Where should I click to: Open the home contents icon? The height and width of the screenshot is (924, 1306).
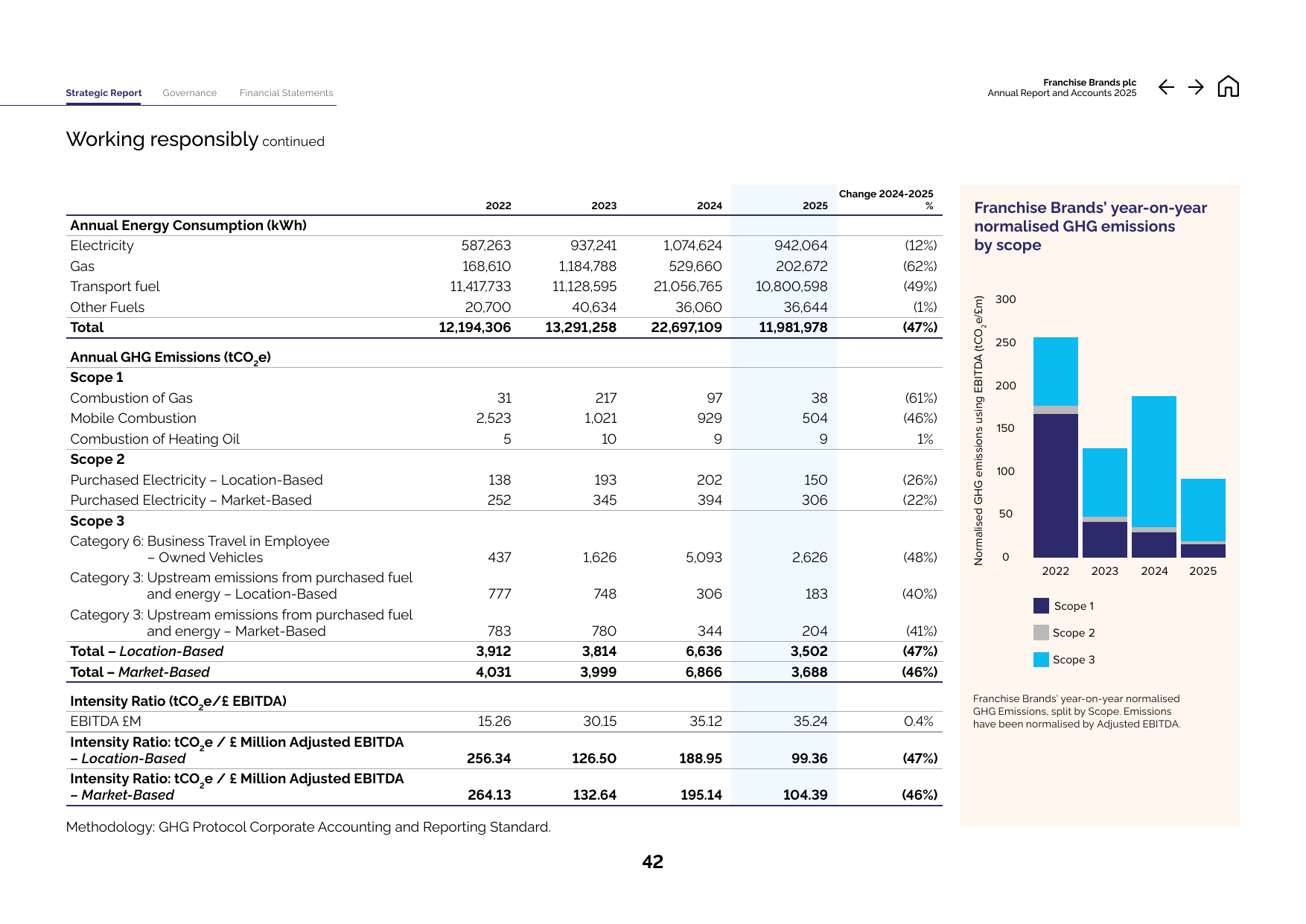click(1228, 86)
